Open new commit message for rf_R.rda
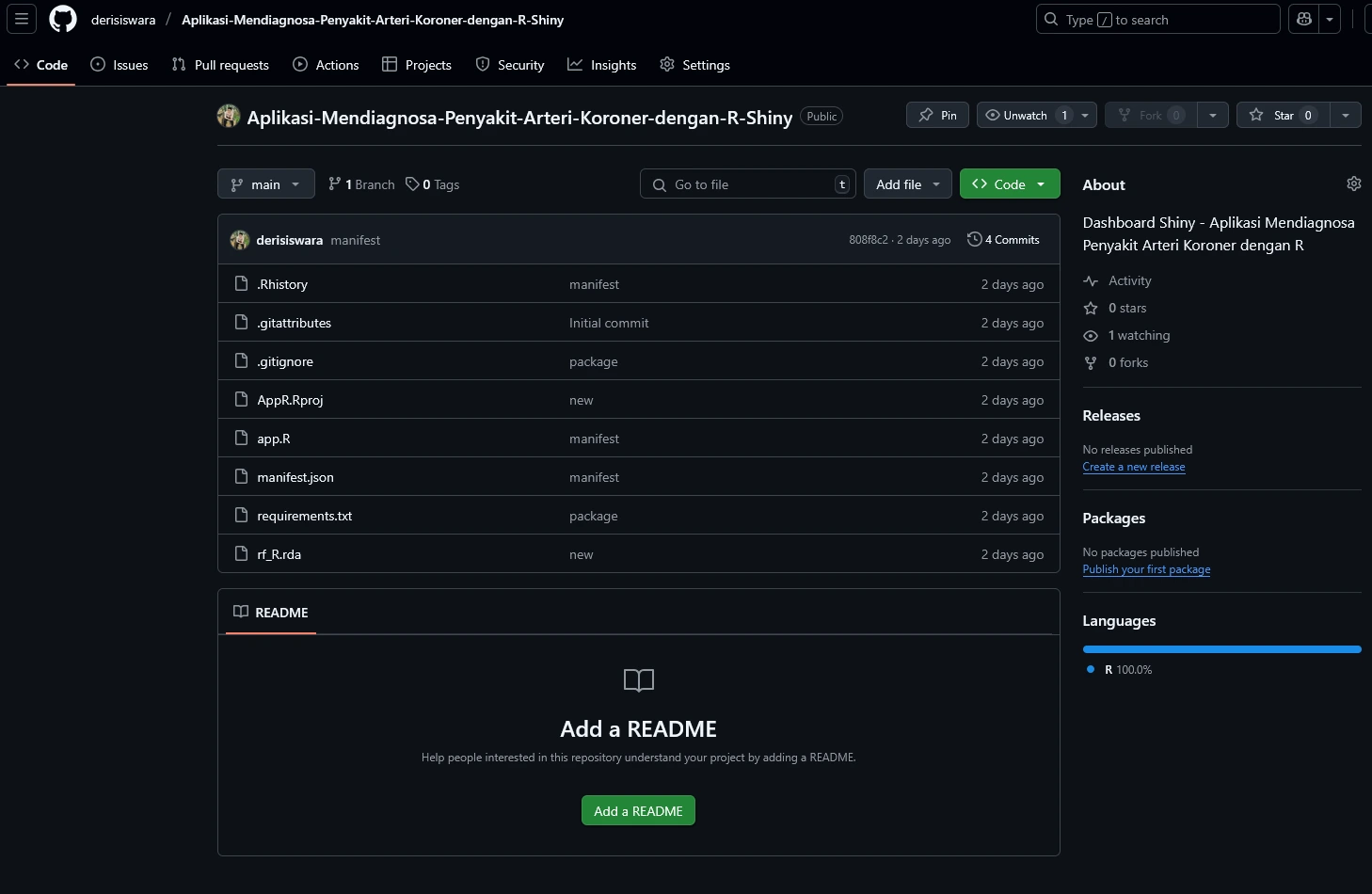Viewport: 1372px width, 894px height. pos(582,554)
